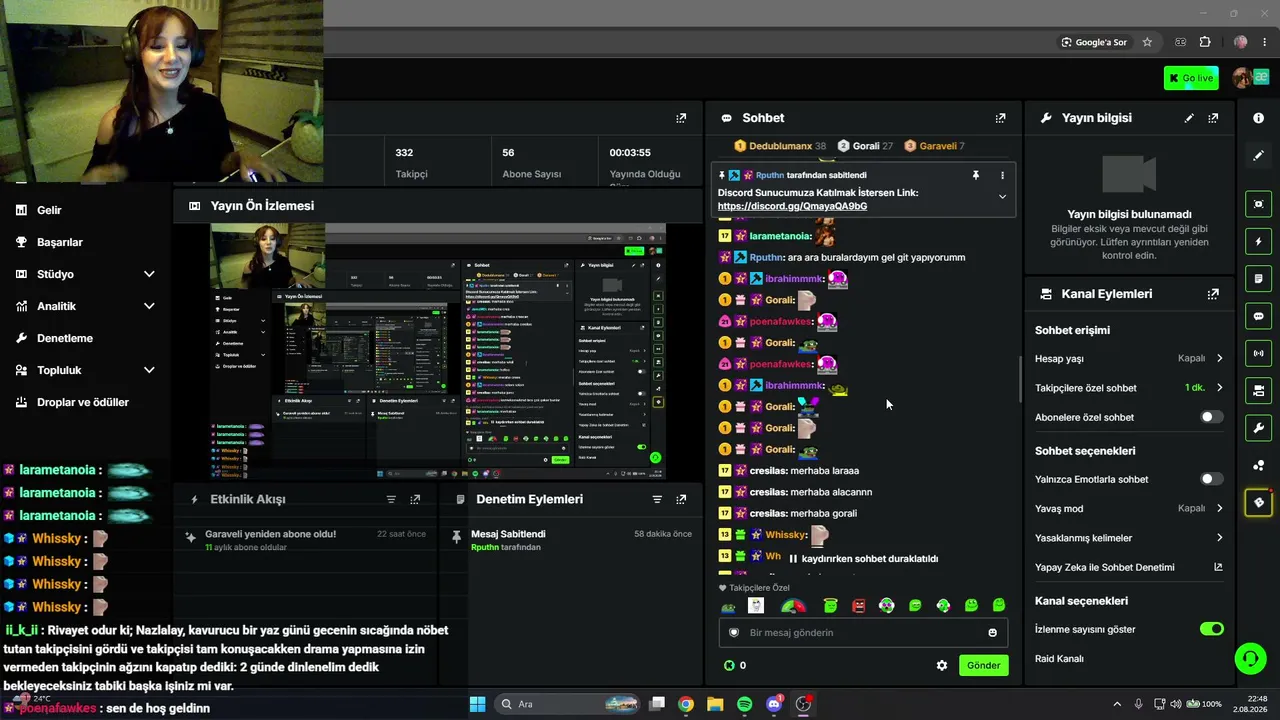Open Yasaklanmış kelimeler settings
Screen dimensions: 1280x720
click(x=1129, y=538)
